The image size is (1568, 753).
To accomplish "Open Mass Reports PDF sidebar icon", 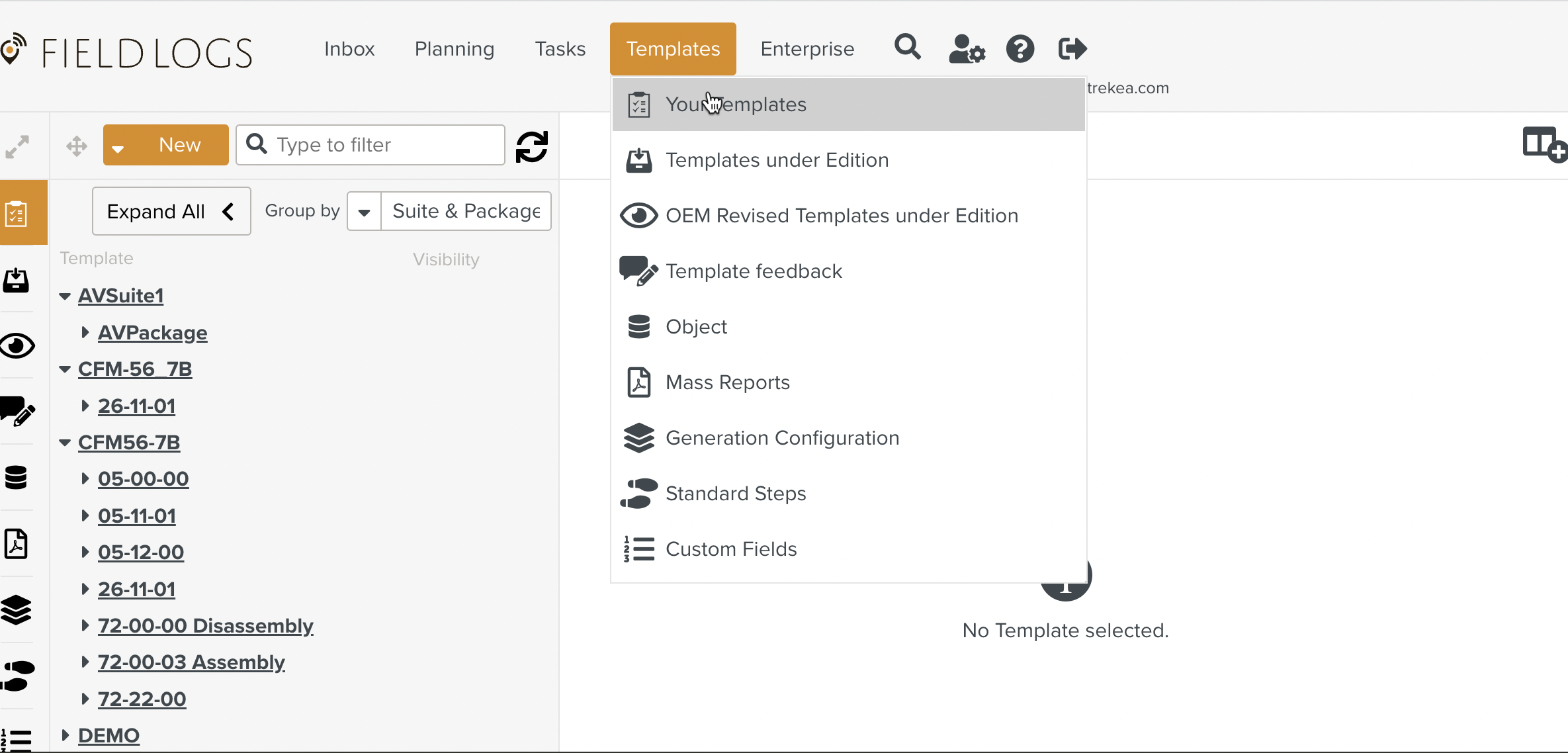I will (17, 544).
